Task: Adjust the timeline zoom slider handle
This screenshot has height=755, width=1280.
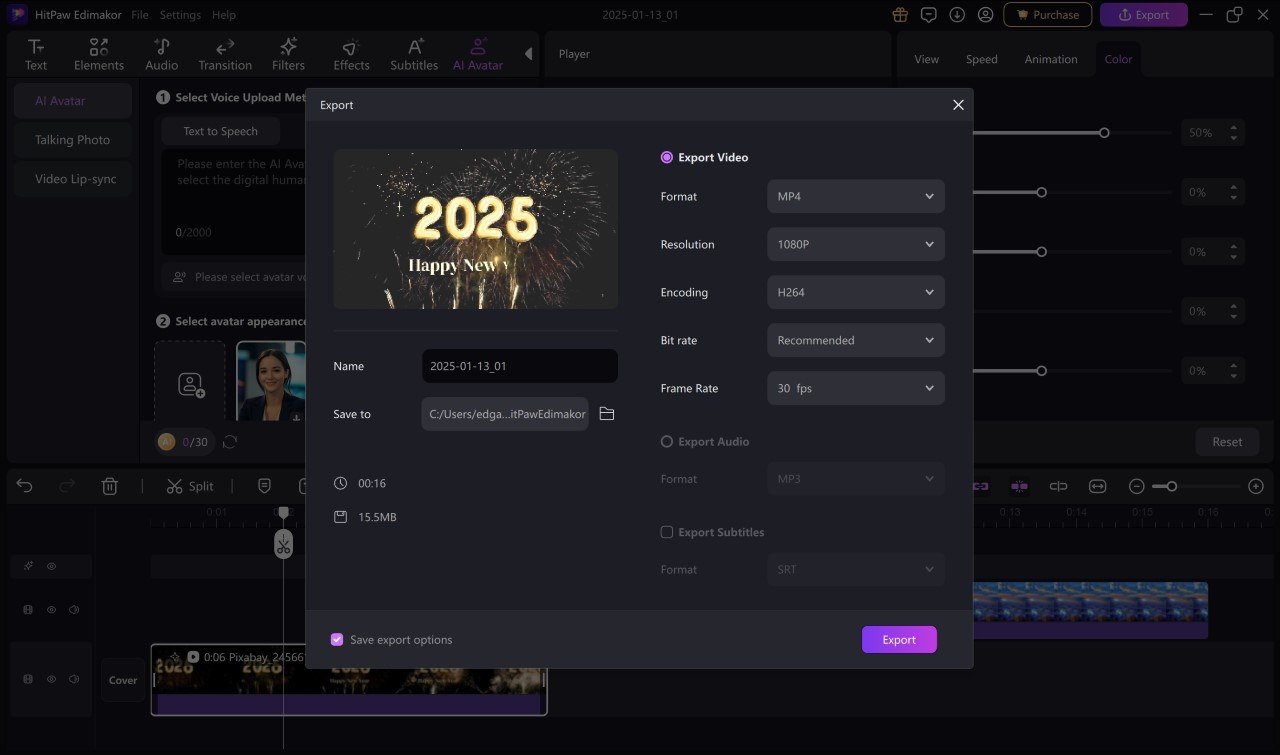Action: pos(1171,486)
